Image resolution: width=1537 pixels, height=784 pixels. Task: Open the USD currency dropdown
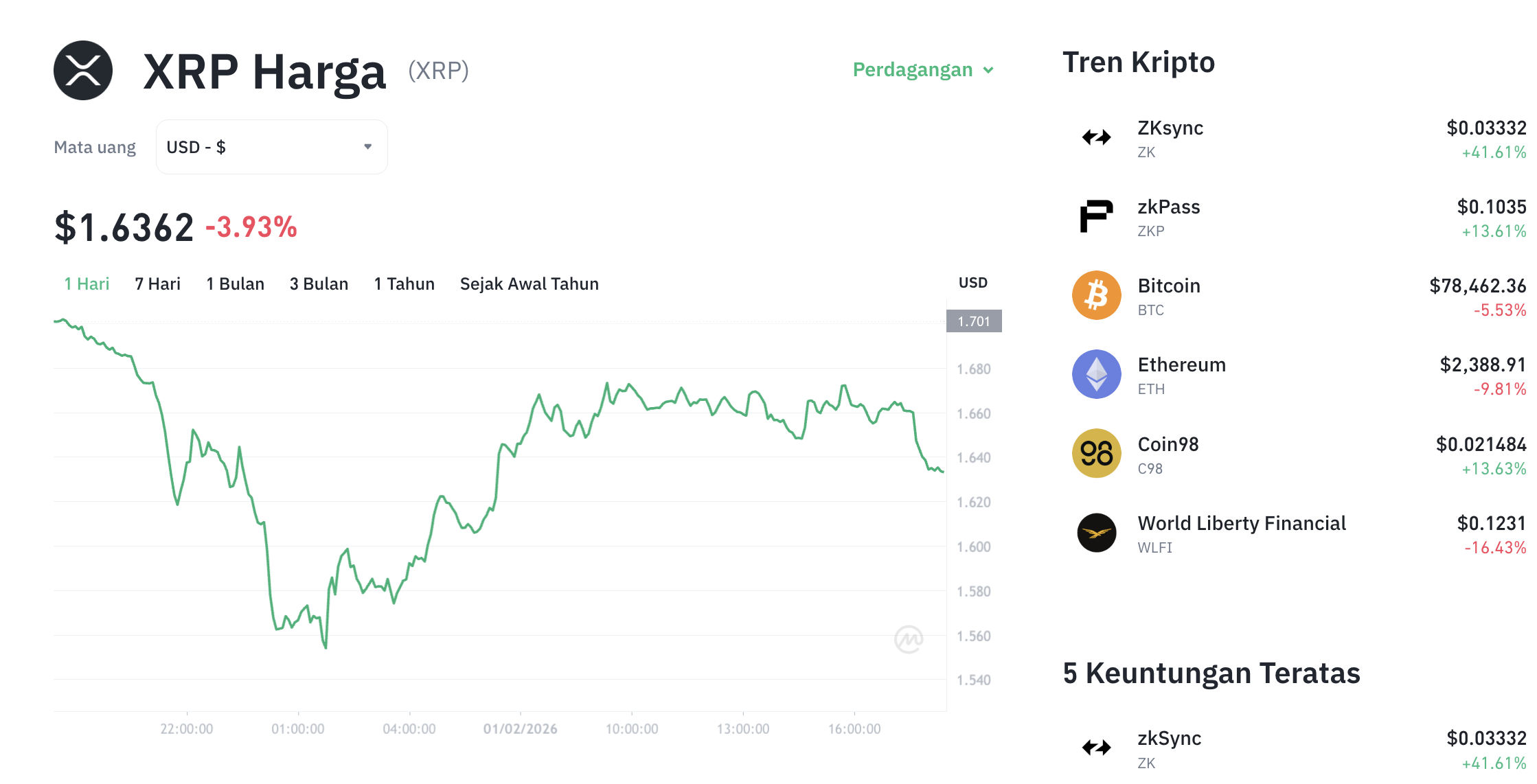coord(271,146)
